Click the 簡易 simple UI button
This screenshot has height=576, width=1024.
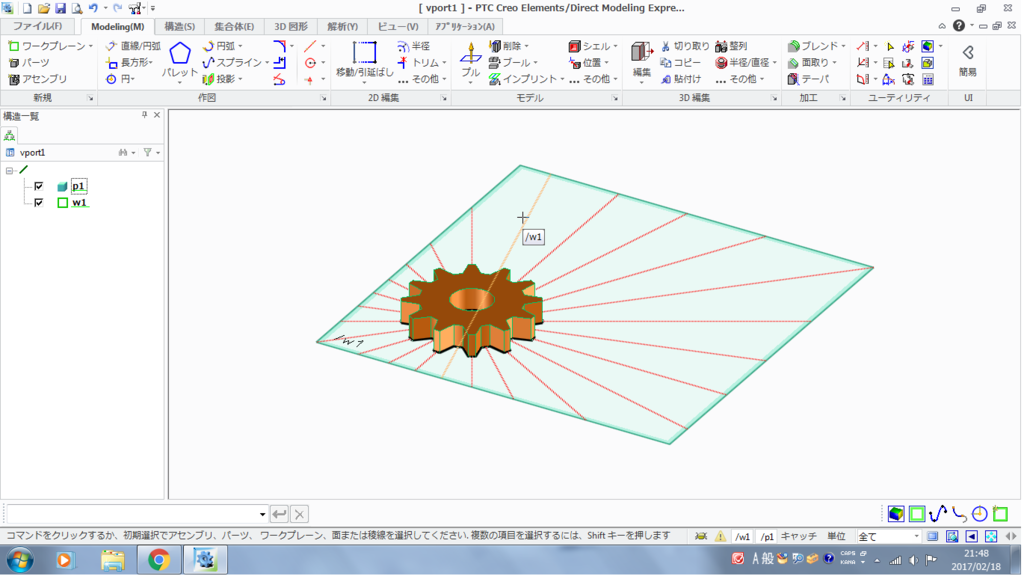click(968, 61)
